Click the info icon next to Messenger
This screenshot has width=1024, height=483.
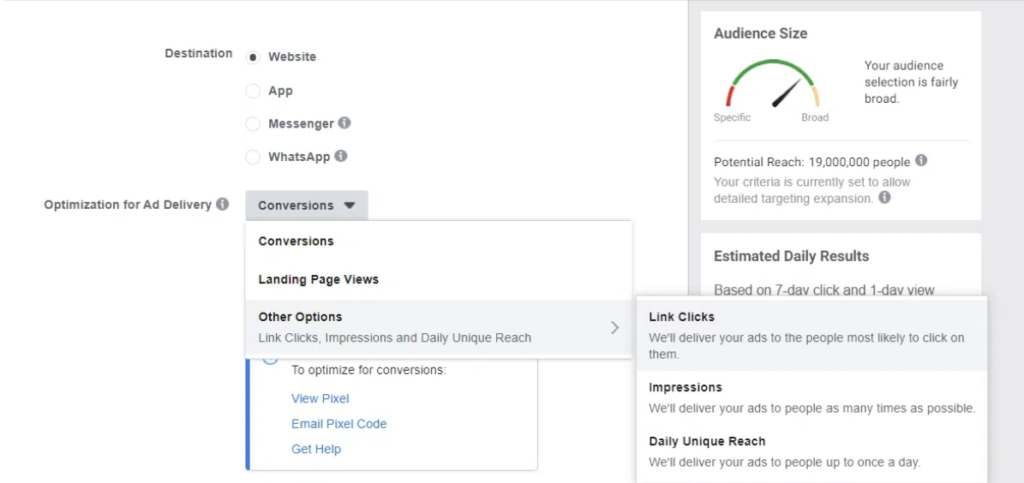tap(344, 124)
